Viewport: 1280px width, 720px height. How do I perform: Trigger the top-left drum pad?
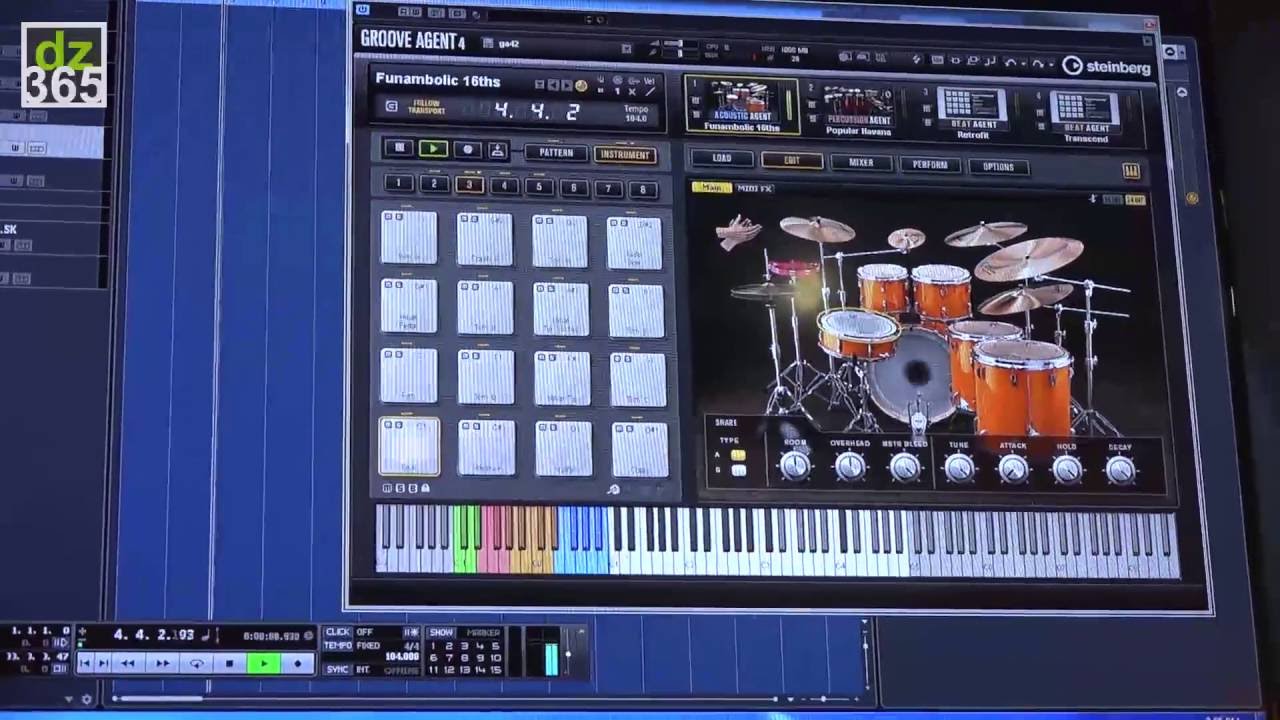pyautogui.click(x=409, y=237)
